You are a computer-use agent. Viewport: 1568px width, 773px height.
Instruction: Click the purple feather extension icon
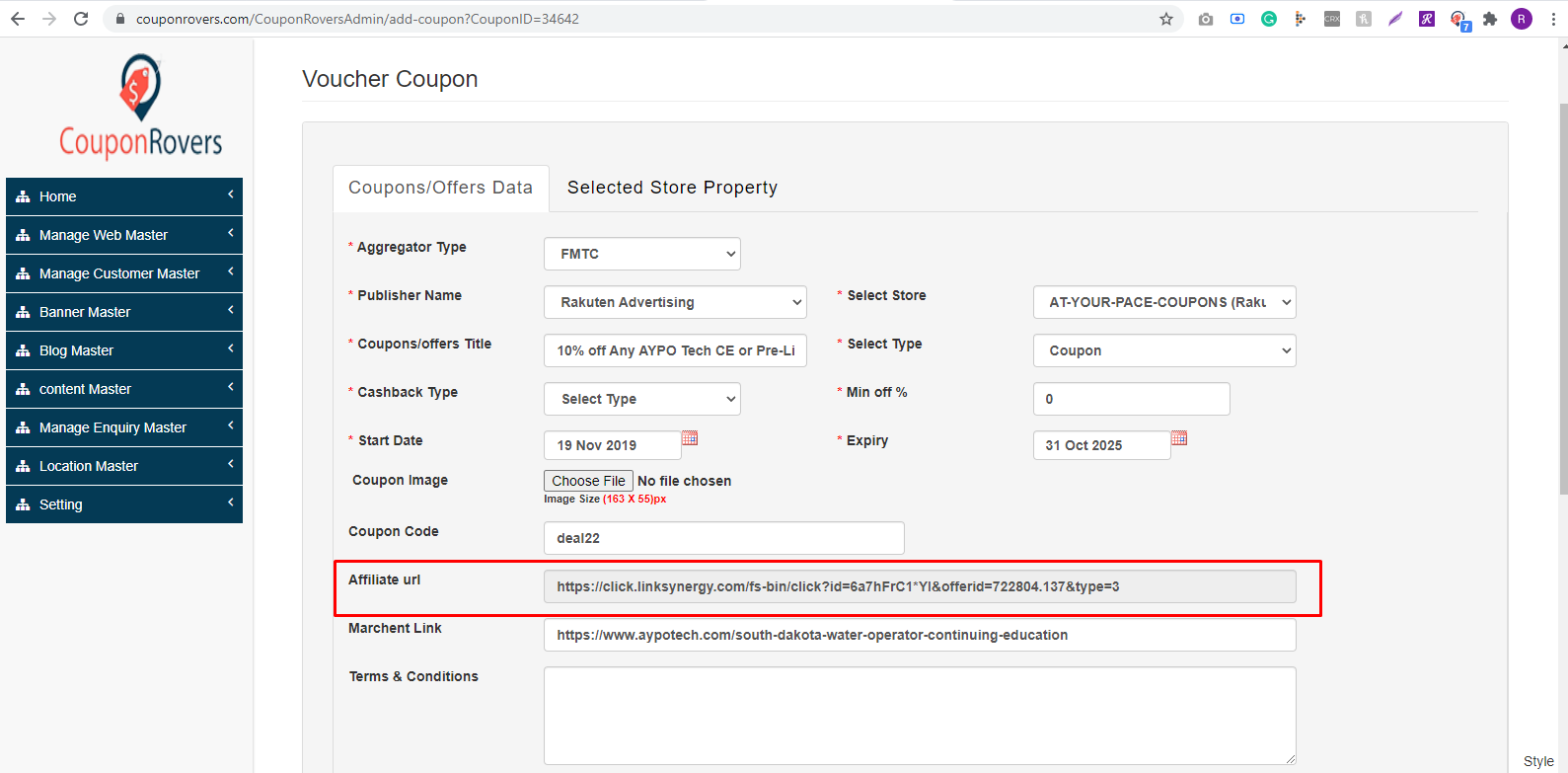tap(1395, 19)
